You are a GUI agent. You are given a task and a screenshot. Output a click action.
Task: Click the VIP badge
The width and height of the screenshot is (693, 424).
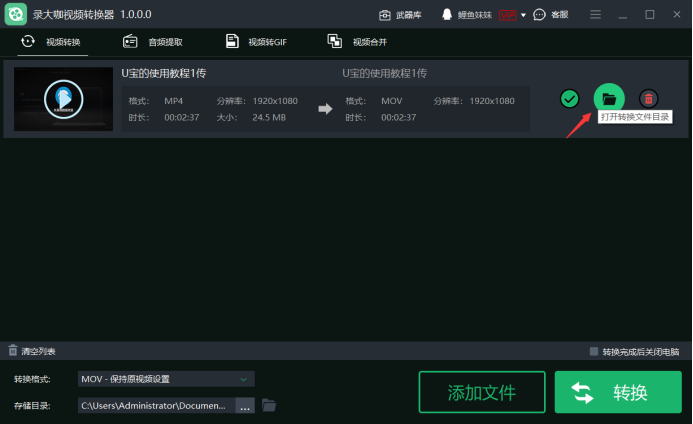(508, 15)
